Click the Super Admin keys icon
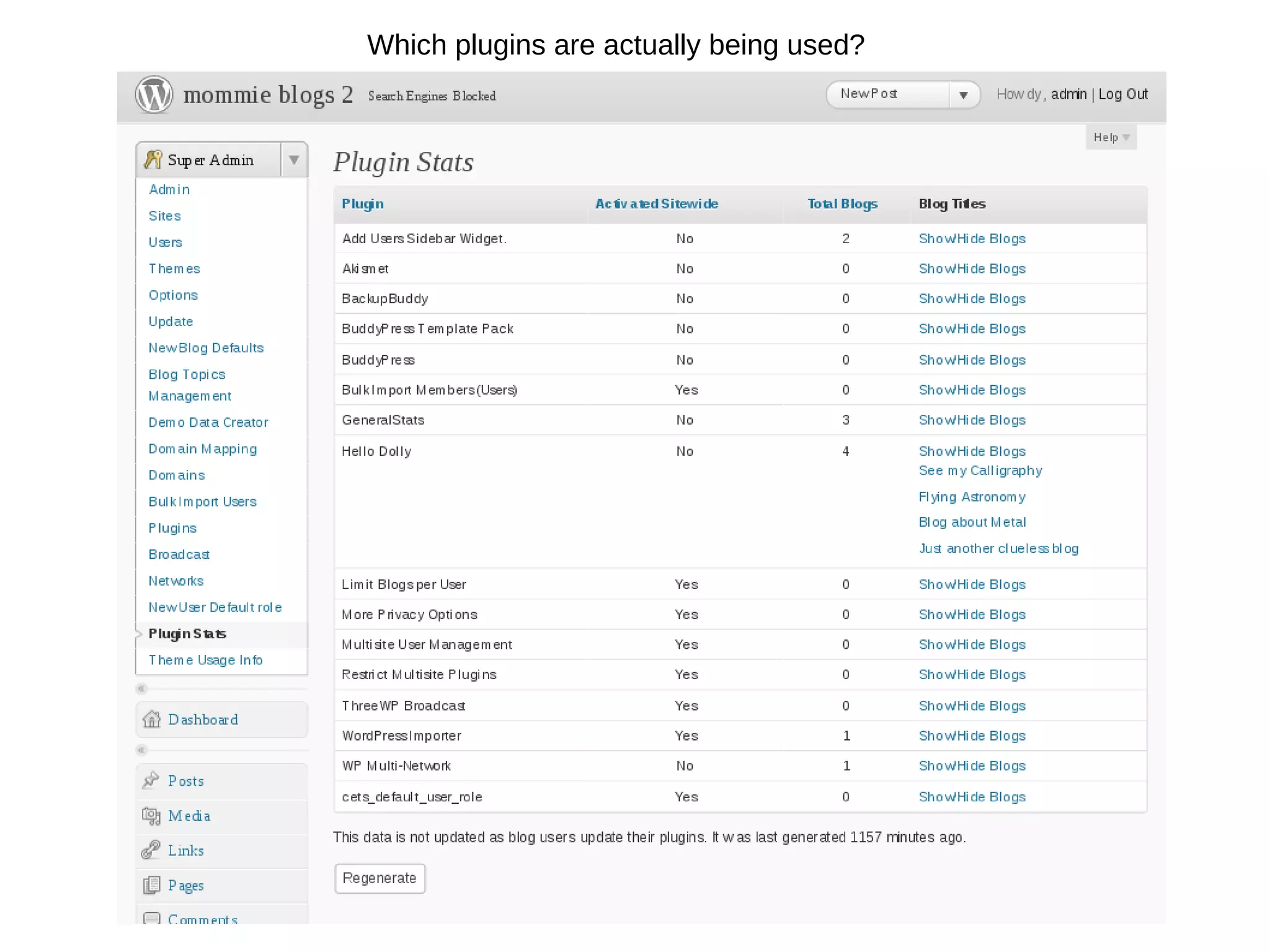 pyautogui.click(x=153, y=160)
